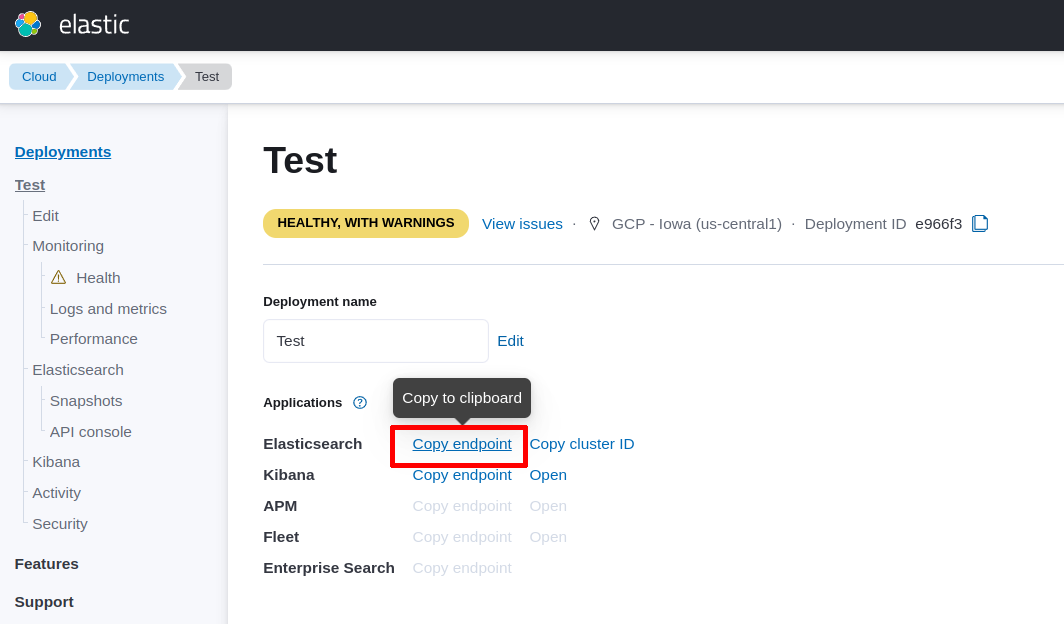This screenshot has height=624, width=1064.
Task: Edit the deployment name
Action: 510,341
